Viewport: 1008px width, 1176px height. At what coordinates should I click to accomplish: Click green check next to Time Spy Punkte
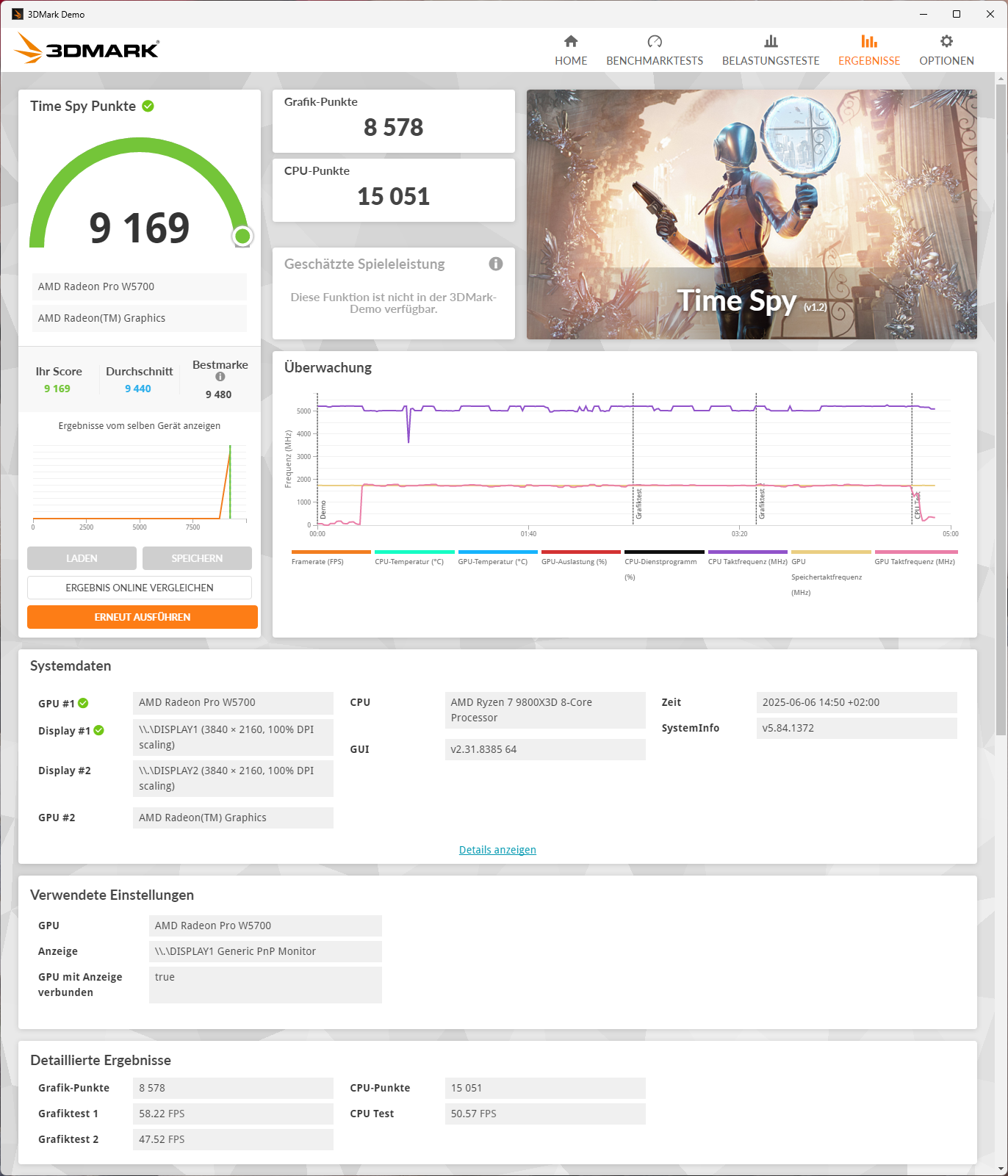(x=148, y=106)
